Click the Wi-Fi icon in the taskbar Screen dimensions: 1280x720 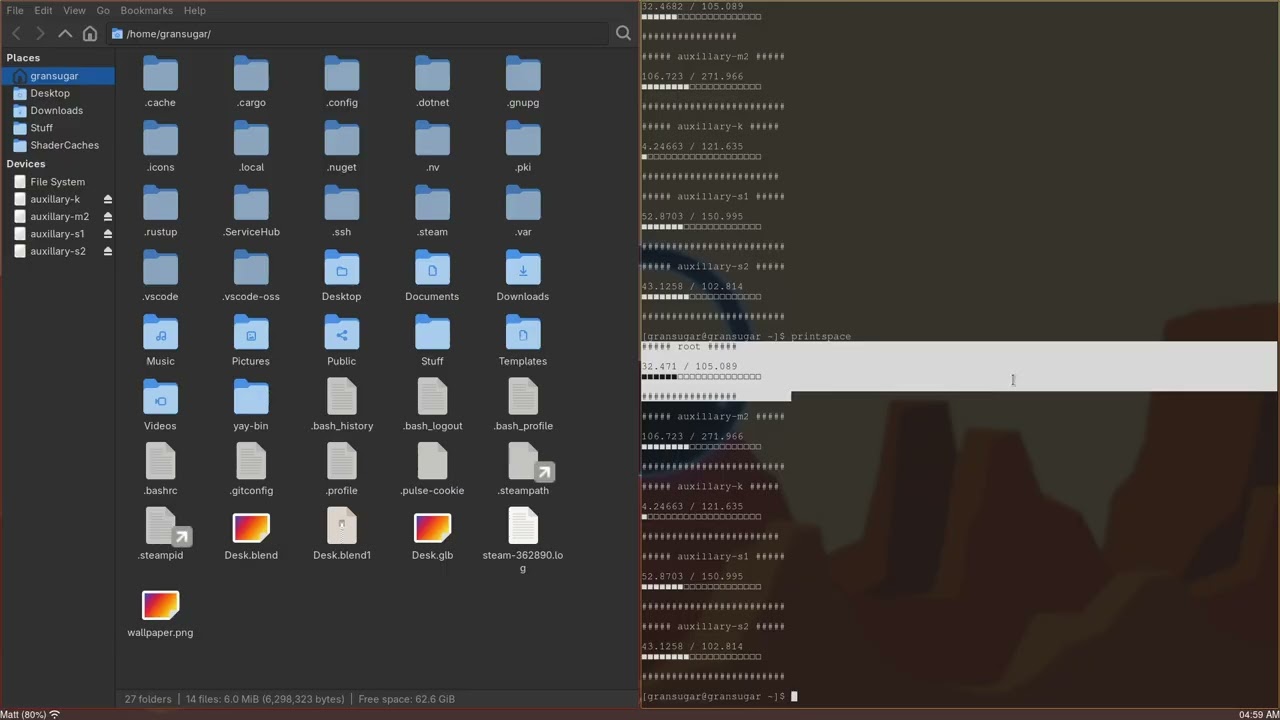click(55, 714)
